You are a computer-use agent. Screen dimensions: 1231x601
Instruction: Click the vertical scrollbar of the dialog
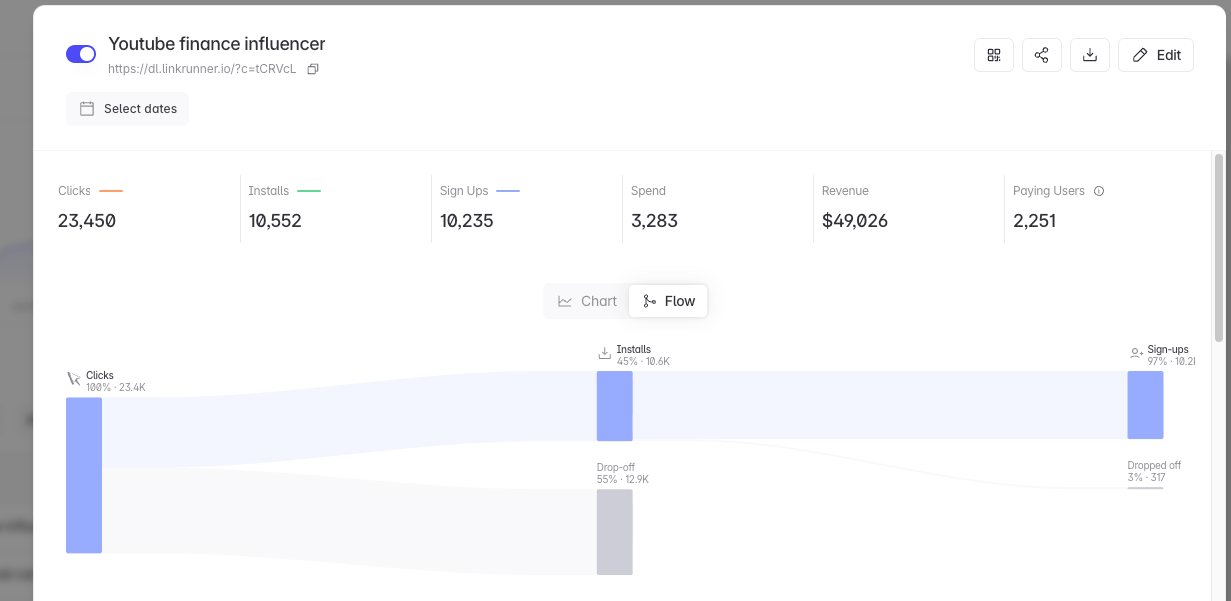1218,247
